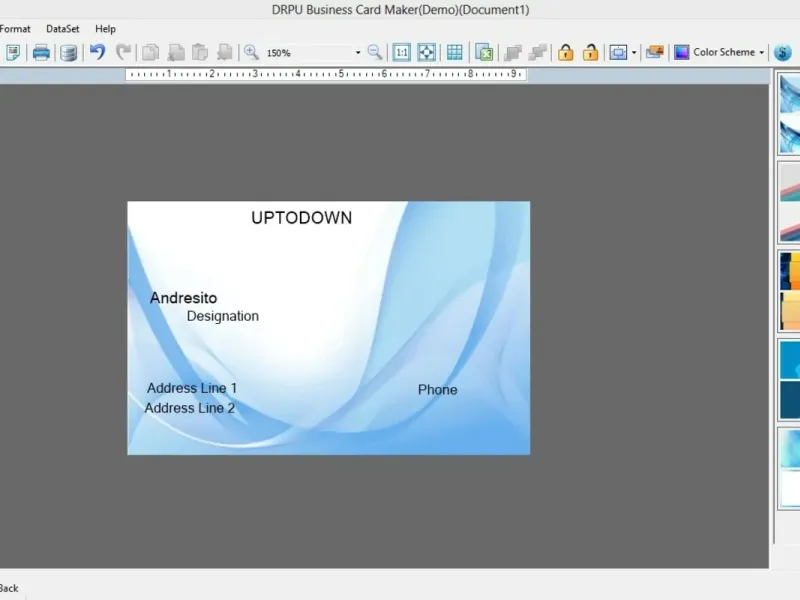800x600 pixels.
Task: Toggle the grid display icon
Action: pos(454,52)
